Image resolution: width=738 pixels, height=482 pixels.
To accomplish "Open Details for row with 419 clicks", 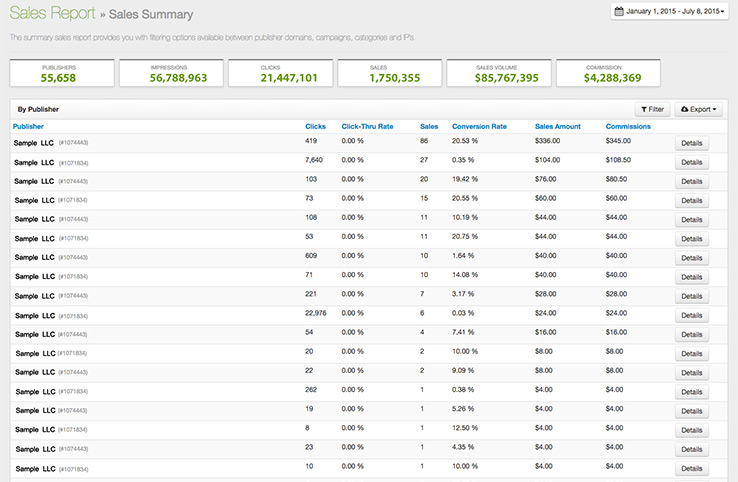I will pyautogui.click(x=692, y=143).
